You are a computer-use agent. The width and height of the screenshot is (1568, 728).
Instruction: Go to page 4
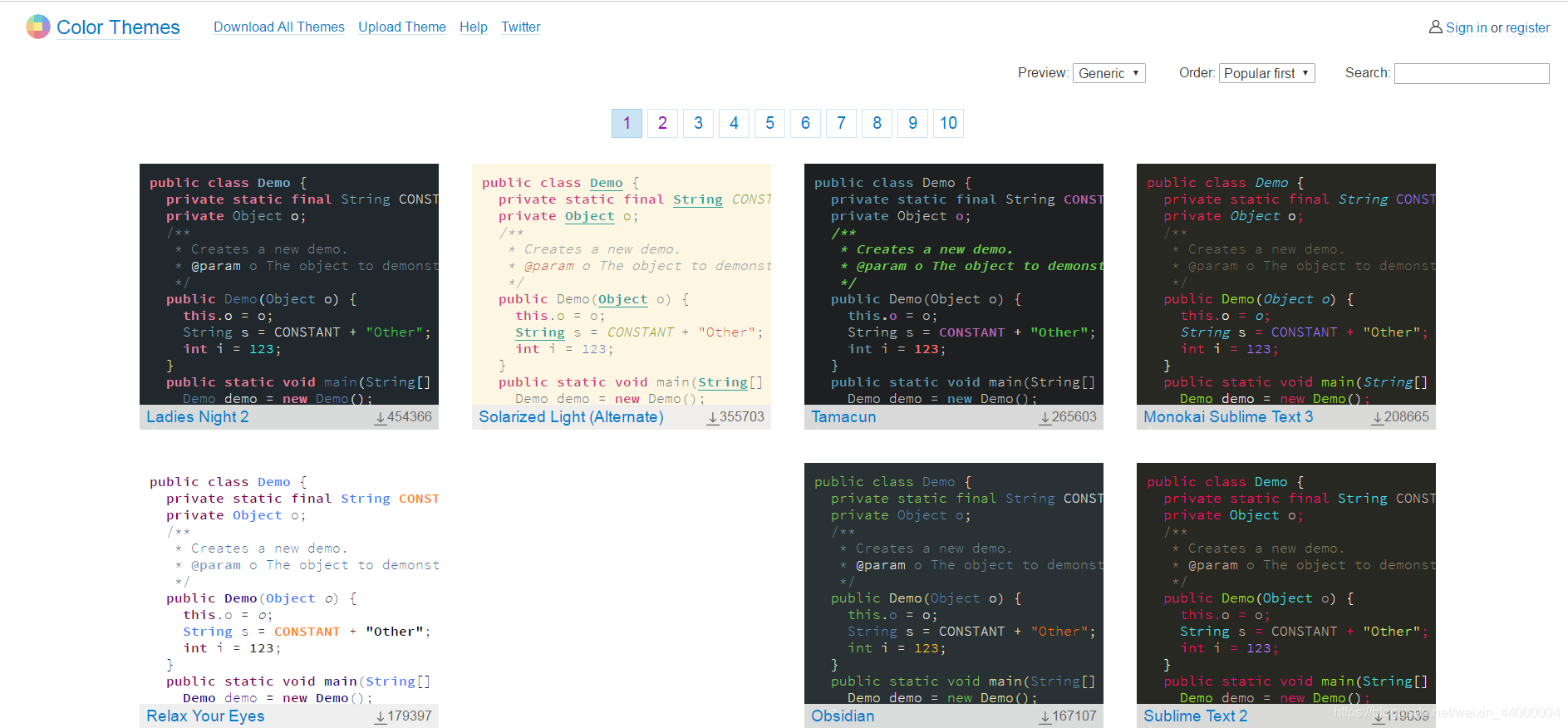[734, 123]
